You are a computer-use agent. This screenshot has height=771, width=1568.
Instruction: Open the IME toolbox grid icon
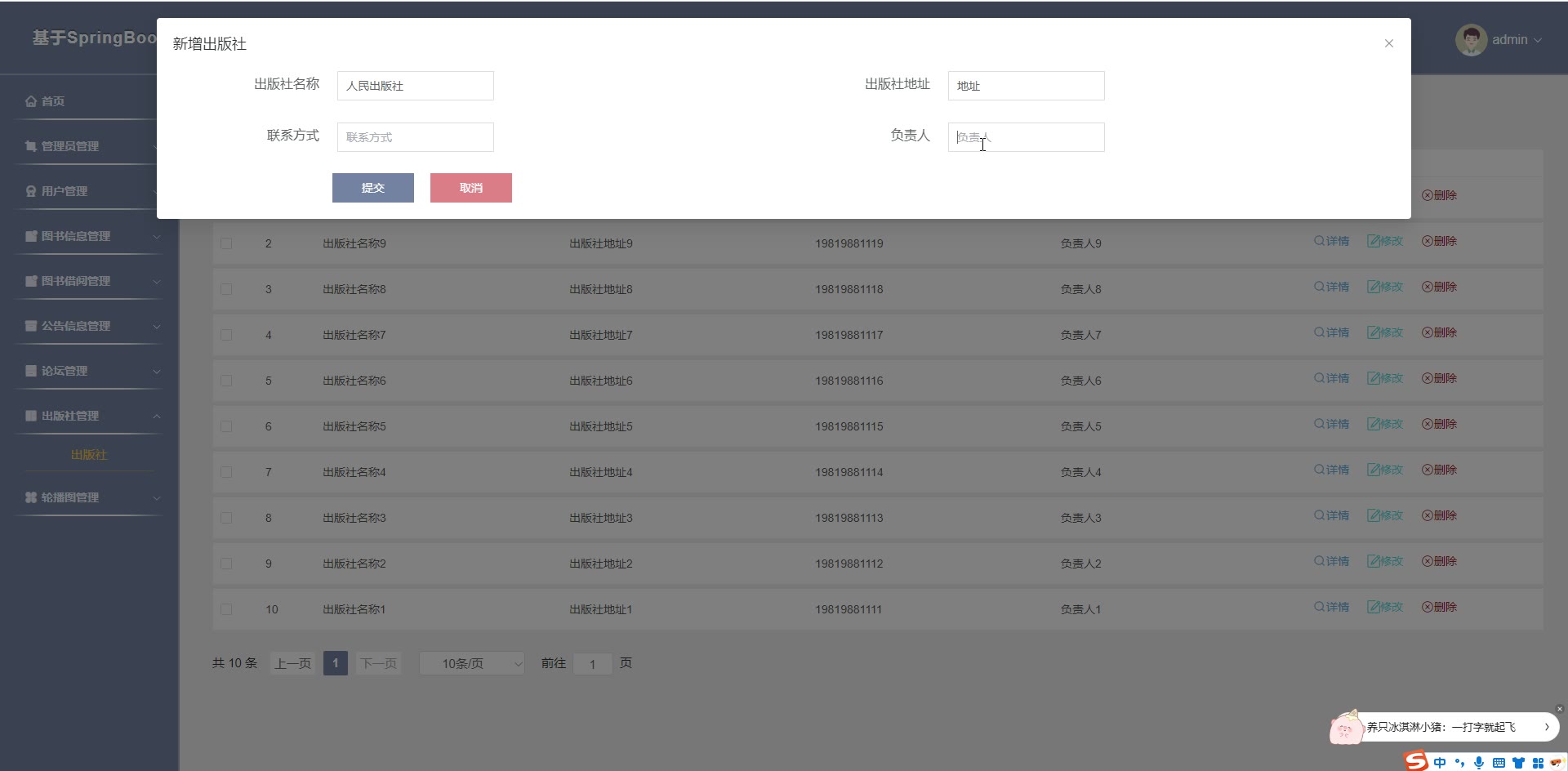click(x=1538, y=763)
